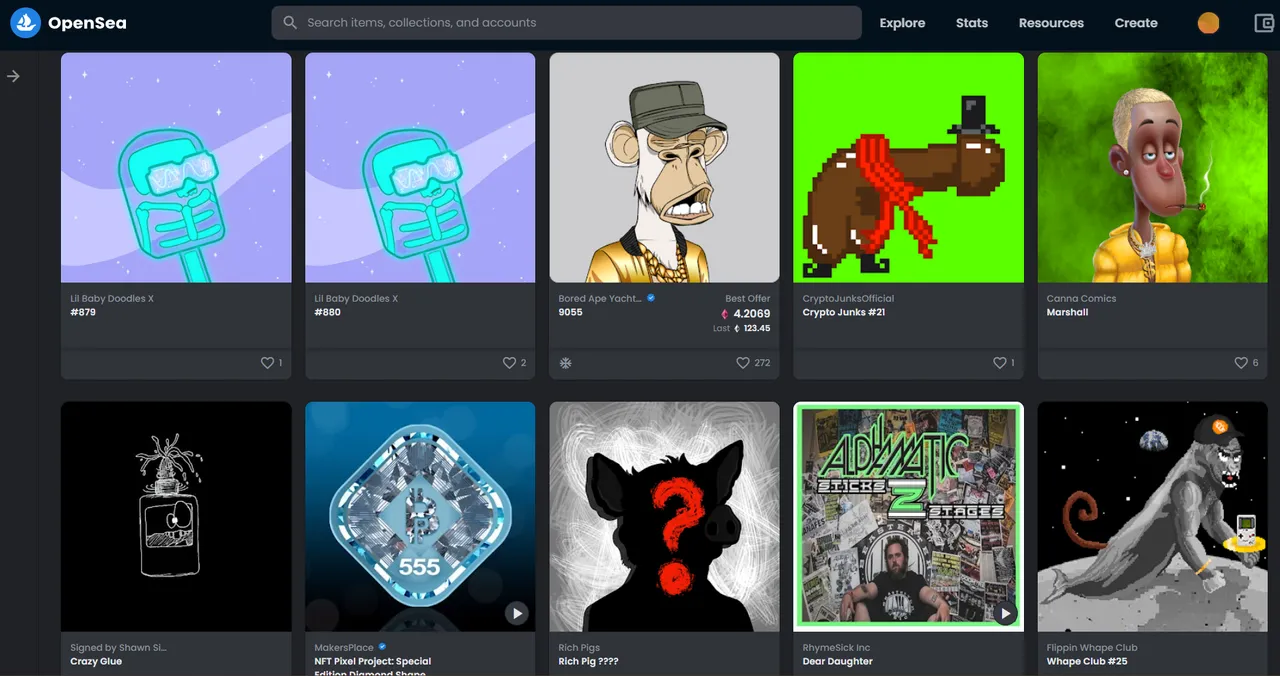Open the Lil Baby Doodles X collection above #880
The image size is (1280, 676).
[356, 298]
